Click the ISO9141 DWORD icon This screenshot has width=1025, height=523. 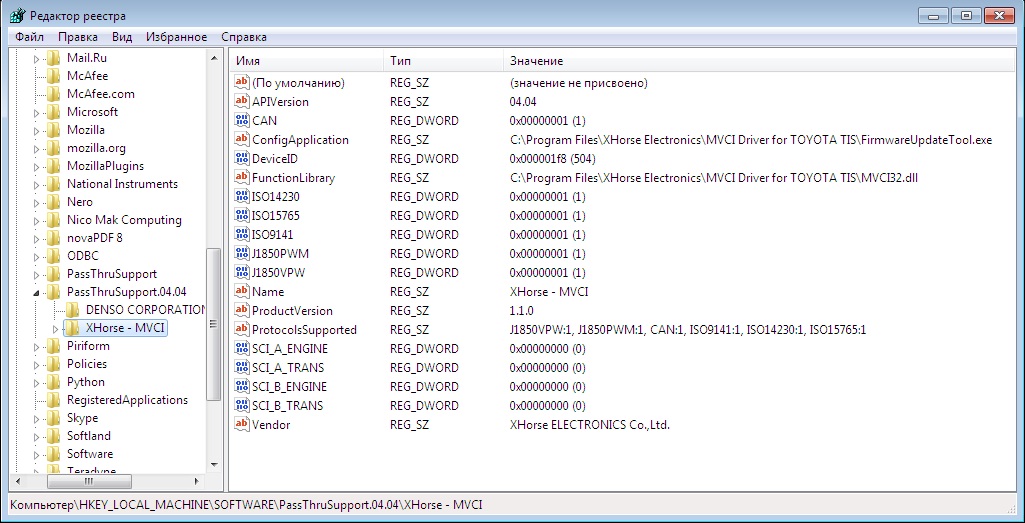coord(242,234)
